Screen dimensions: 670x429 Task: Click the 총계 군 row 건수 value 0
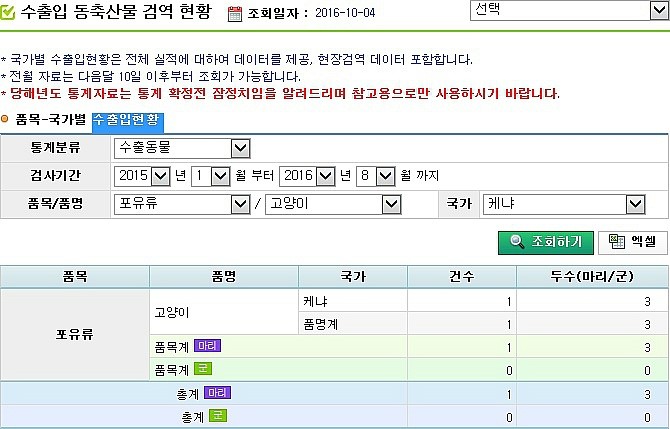(x=509, y=417)
